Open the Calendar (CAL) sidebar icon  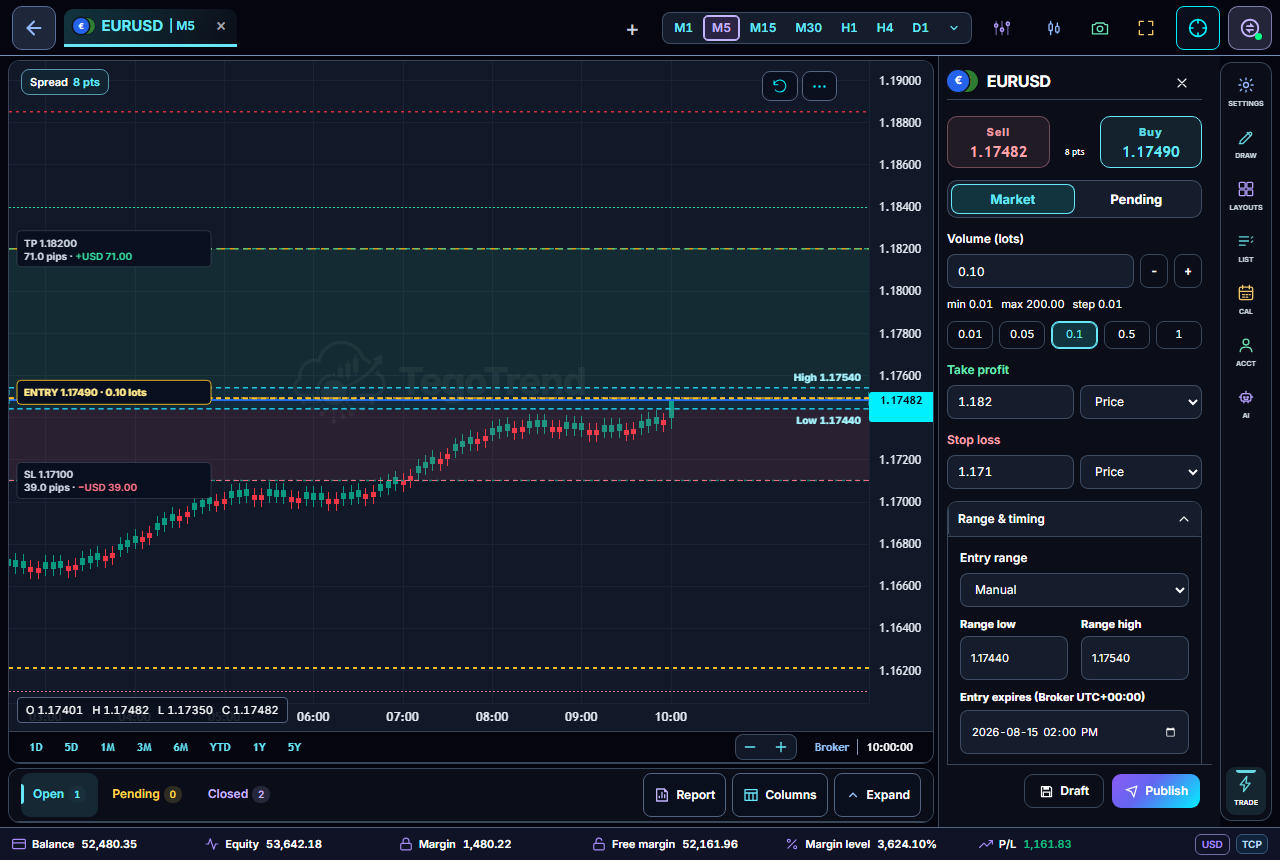pyautogui.click(x=1246, y=299)
